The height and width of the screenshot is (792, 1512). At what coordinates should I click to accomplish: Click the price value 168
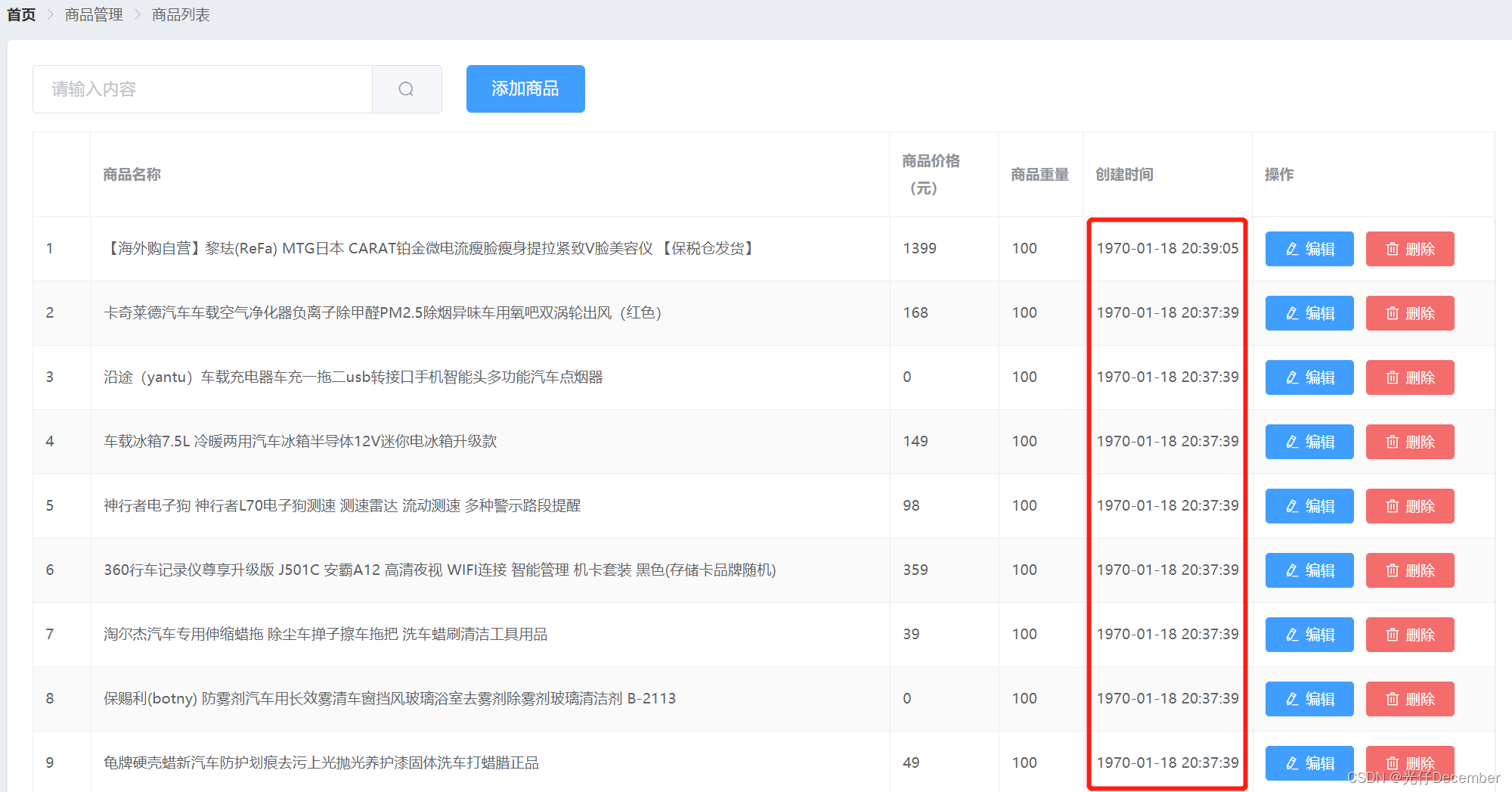pos(916,312)
